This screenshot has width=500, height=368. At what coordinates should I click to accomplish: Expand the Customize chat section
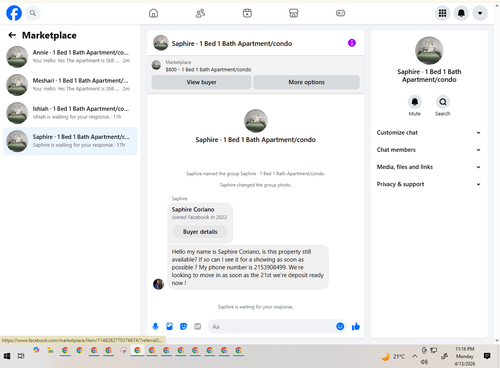click(x=429, y=133)
